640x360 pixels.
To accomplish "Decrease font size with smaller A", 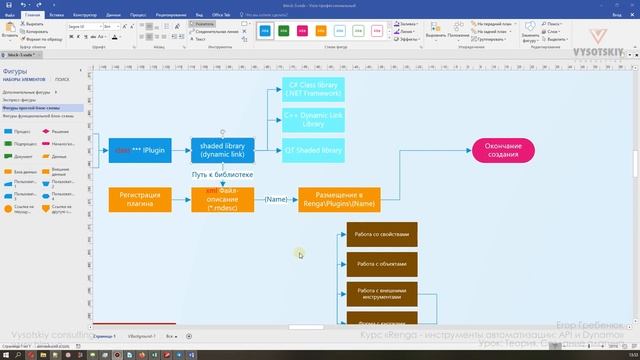I will tap(132, 27).
